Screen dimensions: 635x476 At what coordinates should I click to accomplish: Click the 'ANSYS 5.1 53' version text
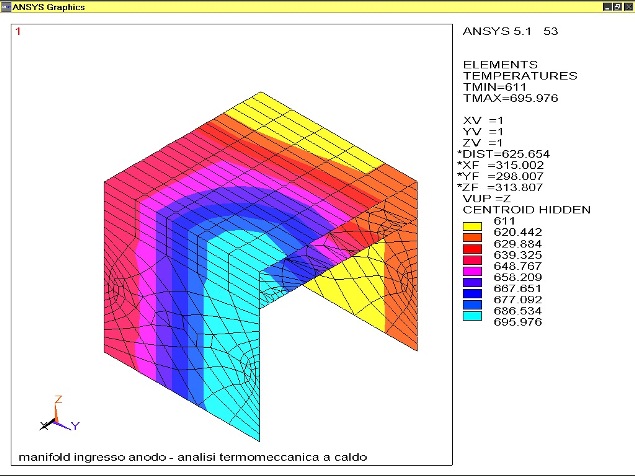[x=510, y=31]
